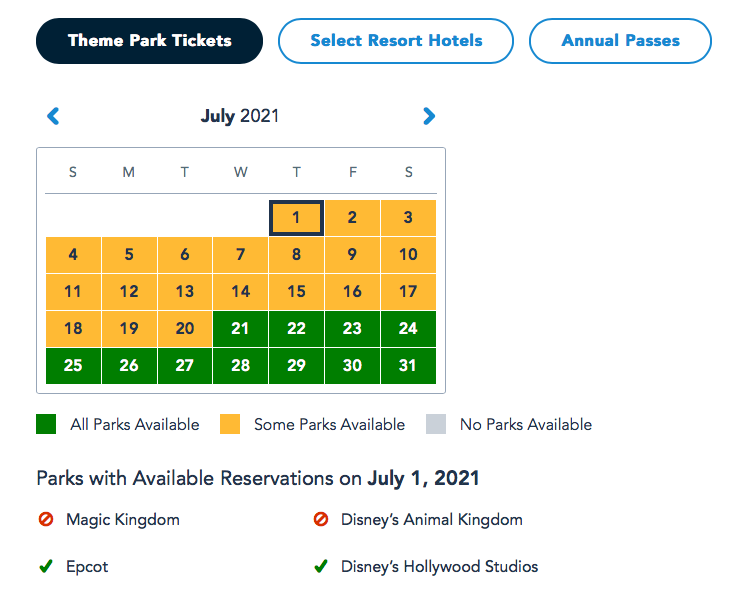Image resolution: width=735 pixels, height=605 pixels.
Task: Click the Epcot green checkmark
Action: tap(45, 567)
